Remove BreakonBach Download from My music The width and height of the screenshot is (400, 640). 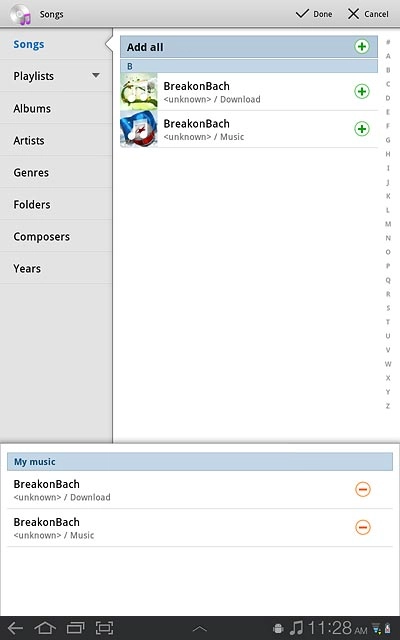[x=363, y=489]
